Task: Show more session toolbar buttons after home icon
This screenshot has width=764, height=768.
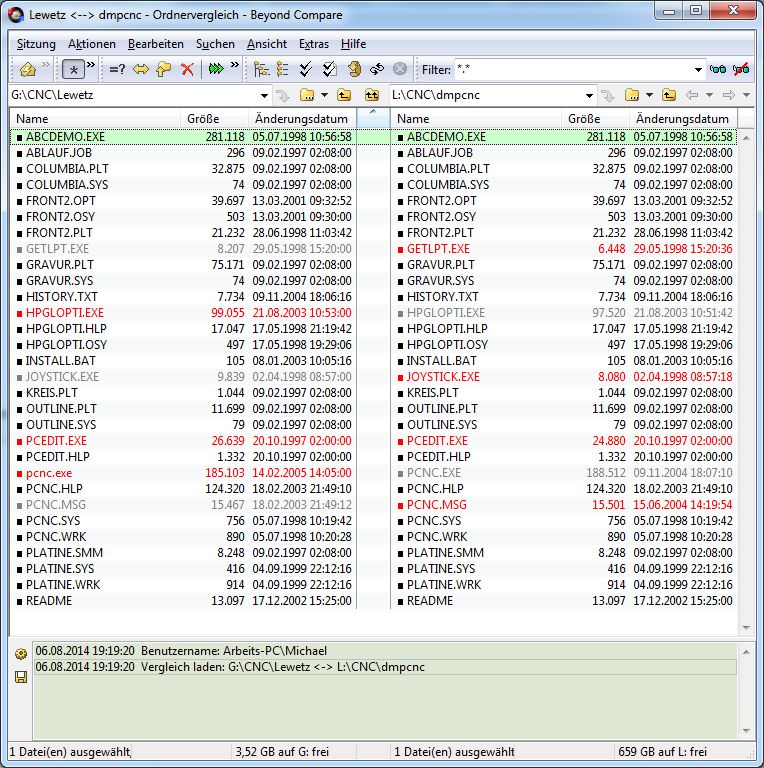Action: tap(46, 65)
